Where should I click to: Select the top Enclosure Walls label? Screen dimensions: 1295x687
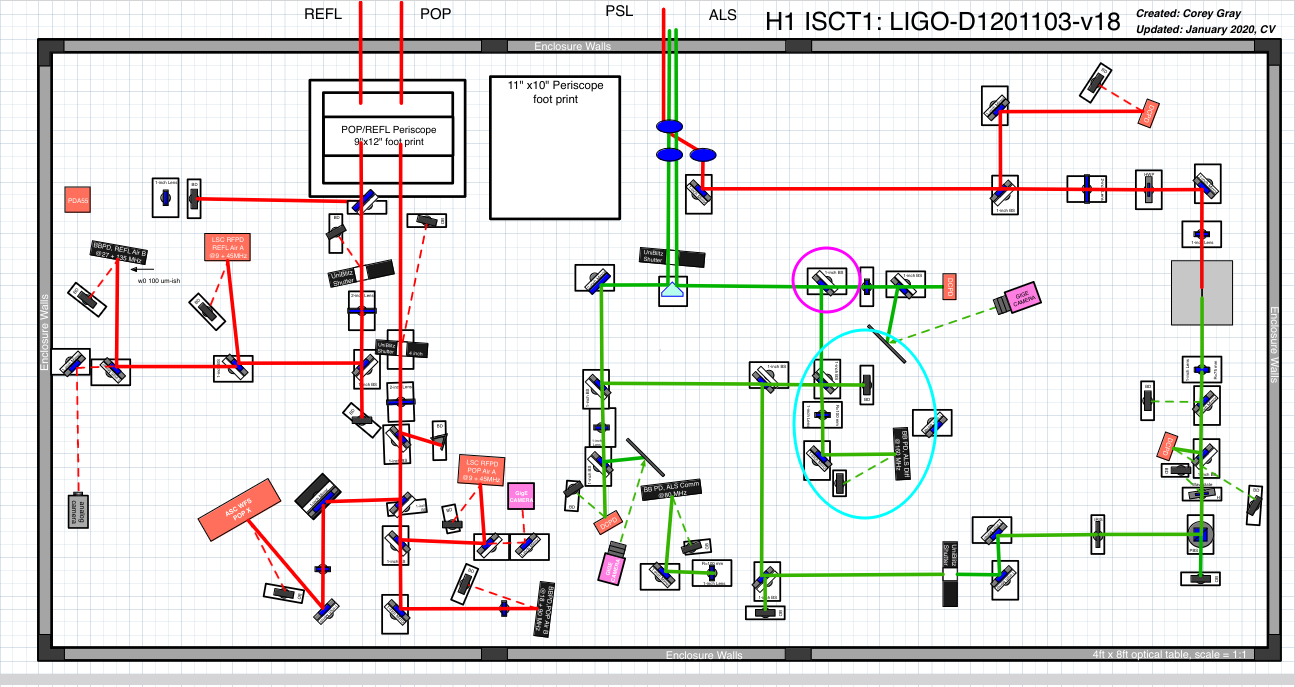pos(572,46)
